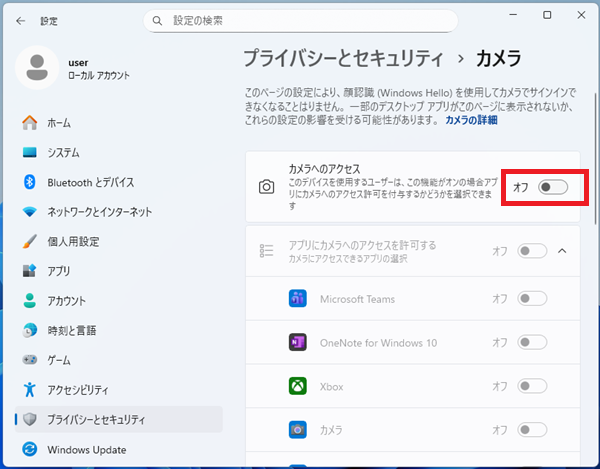Click the vertical scrollbar thumb

click(x=595, y=159)
